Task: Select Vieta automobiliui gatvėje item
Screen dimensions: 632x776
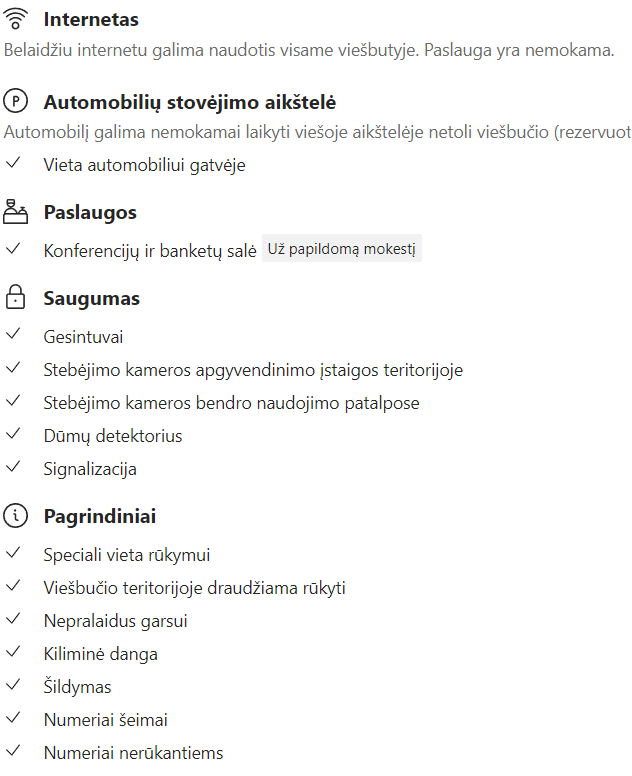Action: (x=144, y=164)
